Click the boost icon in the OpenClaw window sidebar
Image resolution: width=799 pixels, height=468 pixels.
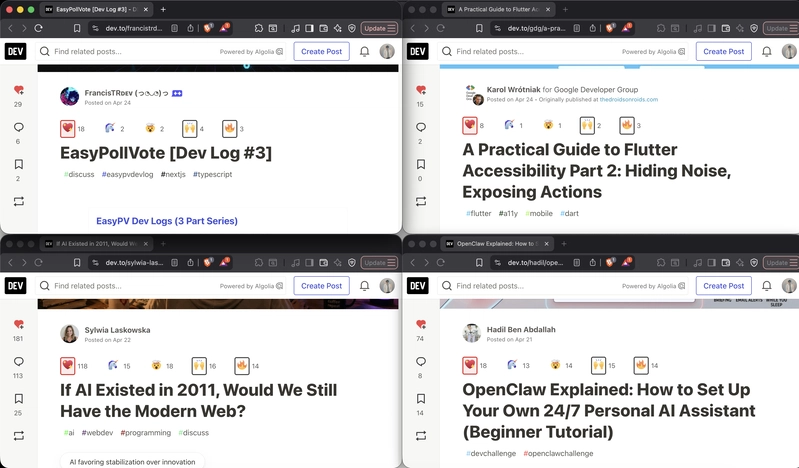pyautogui.click(x=421, y=436)
